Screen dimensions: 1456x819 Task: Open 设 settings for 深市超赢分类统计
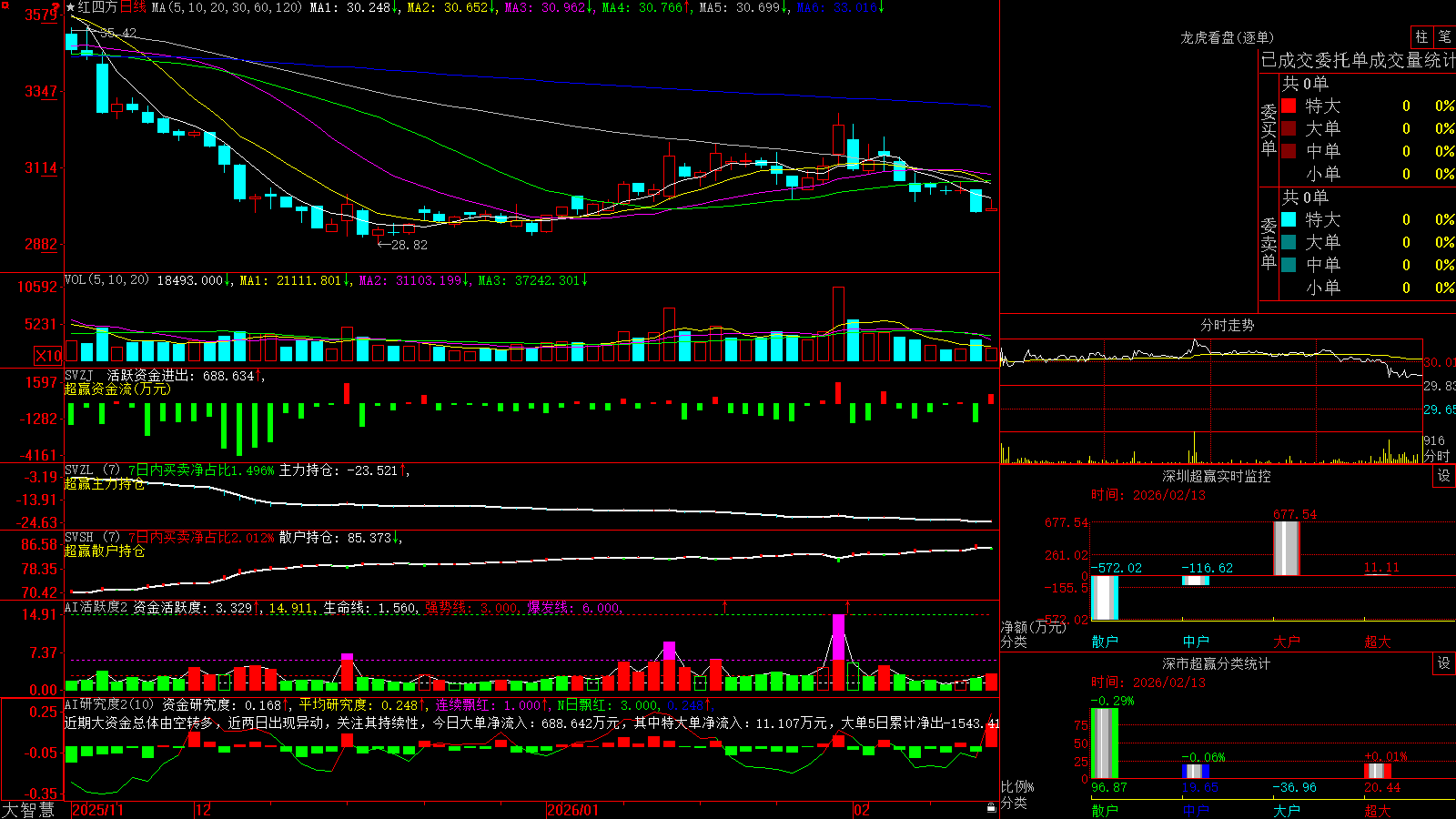1444,663
